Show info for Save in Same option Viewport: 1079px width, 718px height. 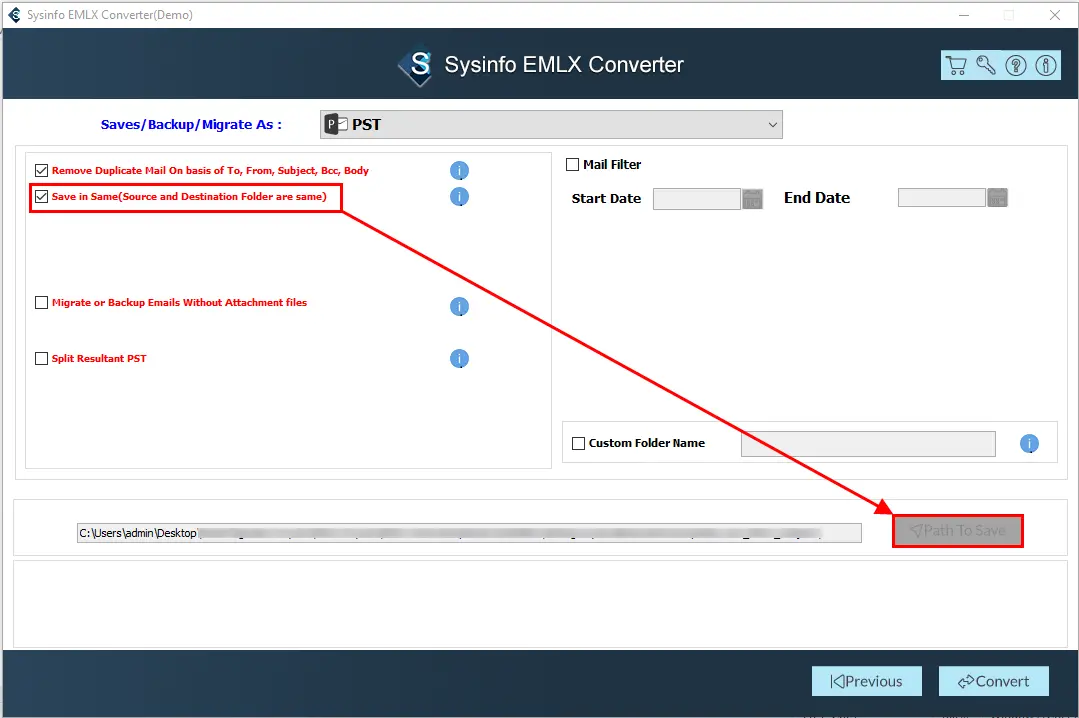point(459,197)
